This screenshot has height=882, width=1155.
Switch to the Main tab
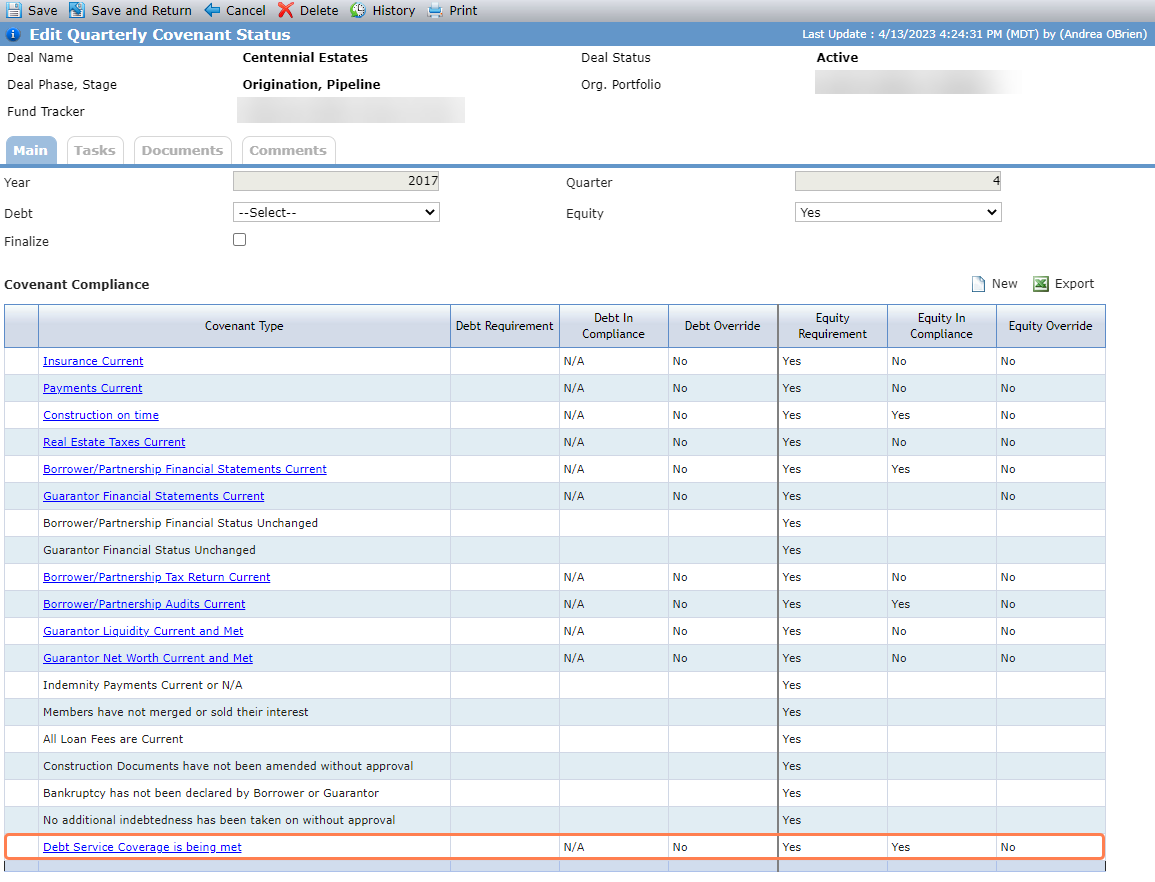pos(31,150)
